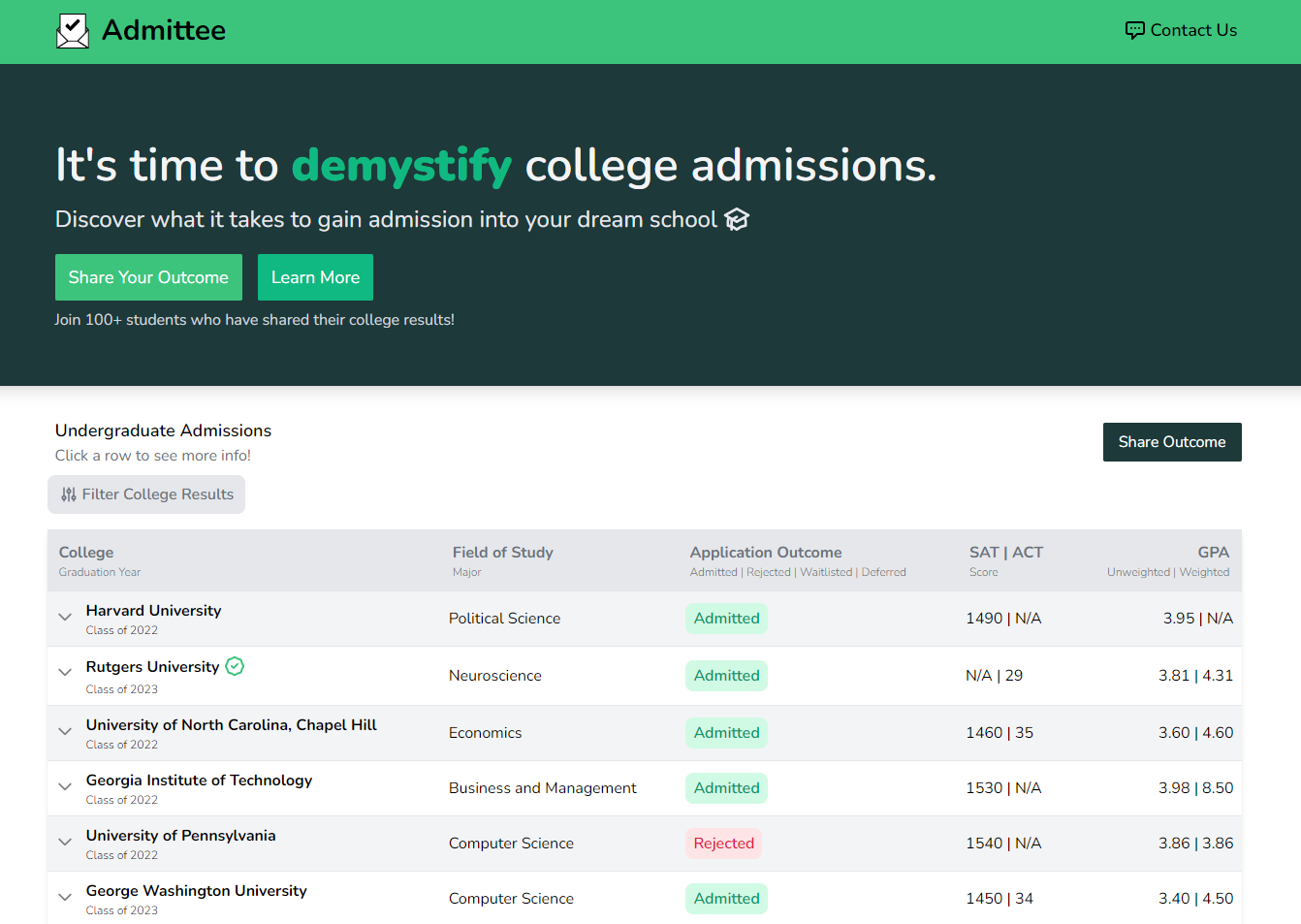The width and height of the screenshot is (1301, 924).
Task: Click the Field of Study column header
Action: pos(502,553)
